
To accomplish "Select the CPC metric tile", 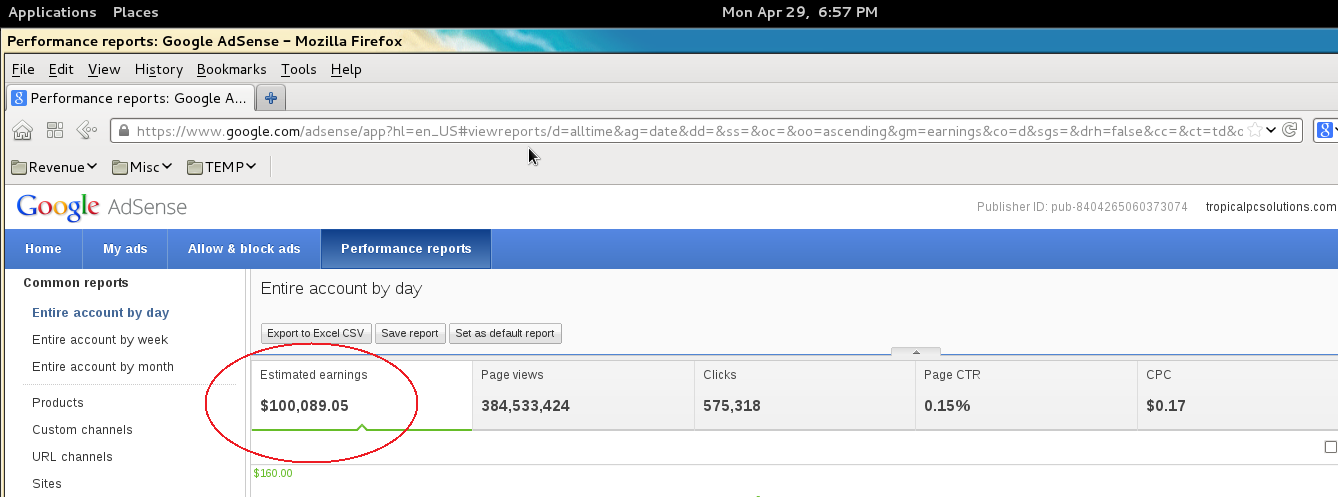I will [x=1238, y=395].
